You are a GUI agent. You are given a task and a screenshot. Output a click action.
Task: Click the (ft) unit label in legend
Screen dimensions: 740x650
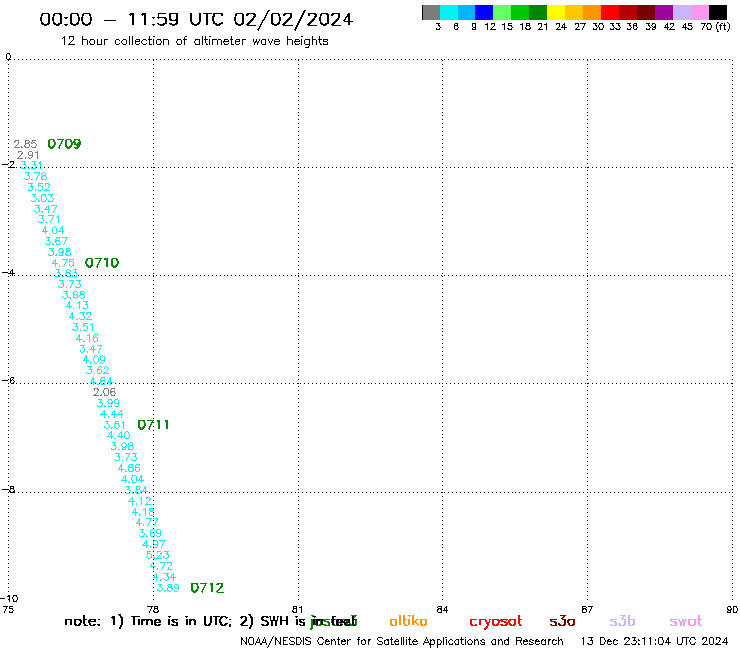pos(723,26)
